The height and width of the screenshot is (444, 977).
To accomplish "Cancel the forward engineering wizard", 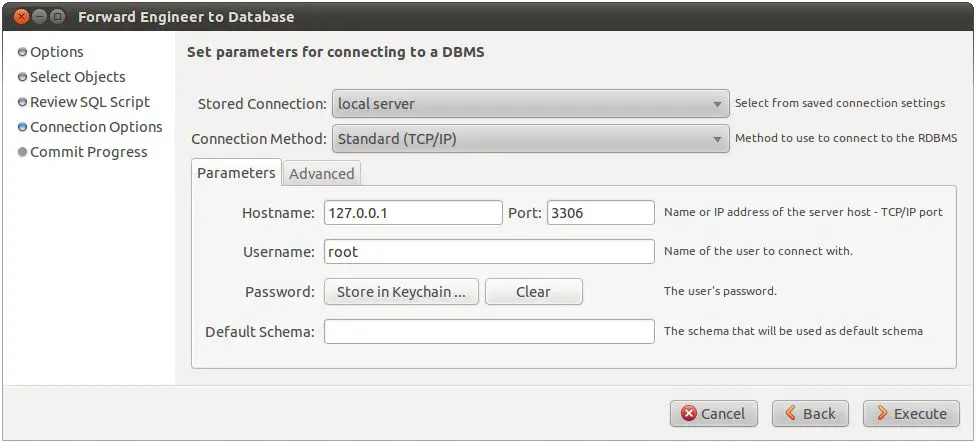I will [x=713, y=414].
